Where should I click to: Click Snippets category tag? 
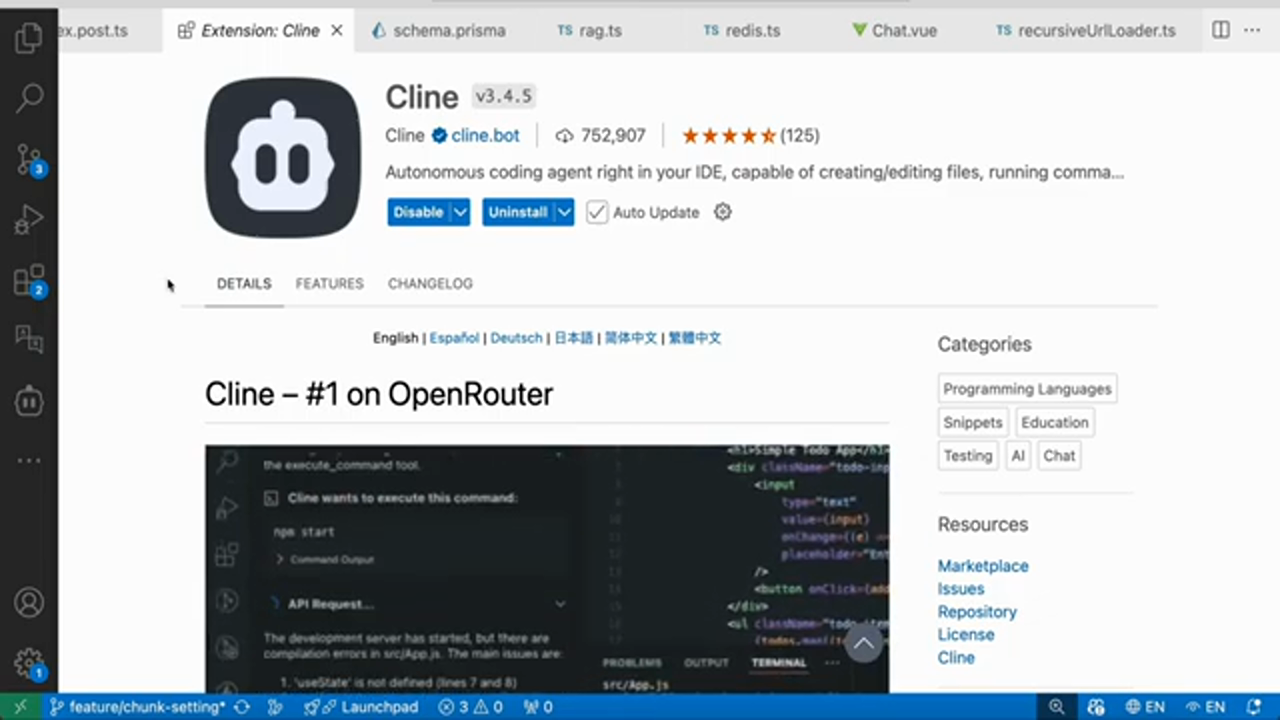(x=972, y=423)
